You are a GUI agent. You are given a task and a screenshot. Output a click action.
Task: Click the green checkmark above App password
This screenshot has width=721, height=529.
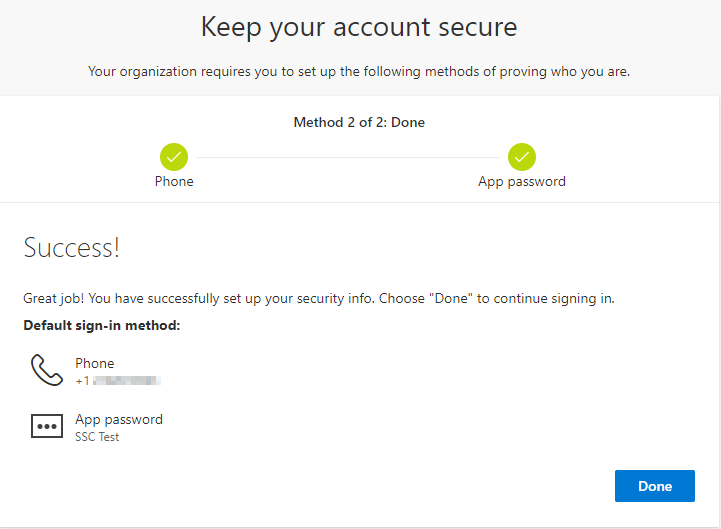click(x=522, y=157)
